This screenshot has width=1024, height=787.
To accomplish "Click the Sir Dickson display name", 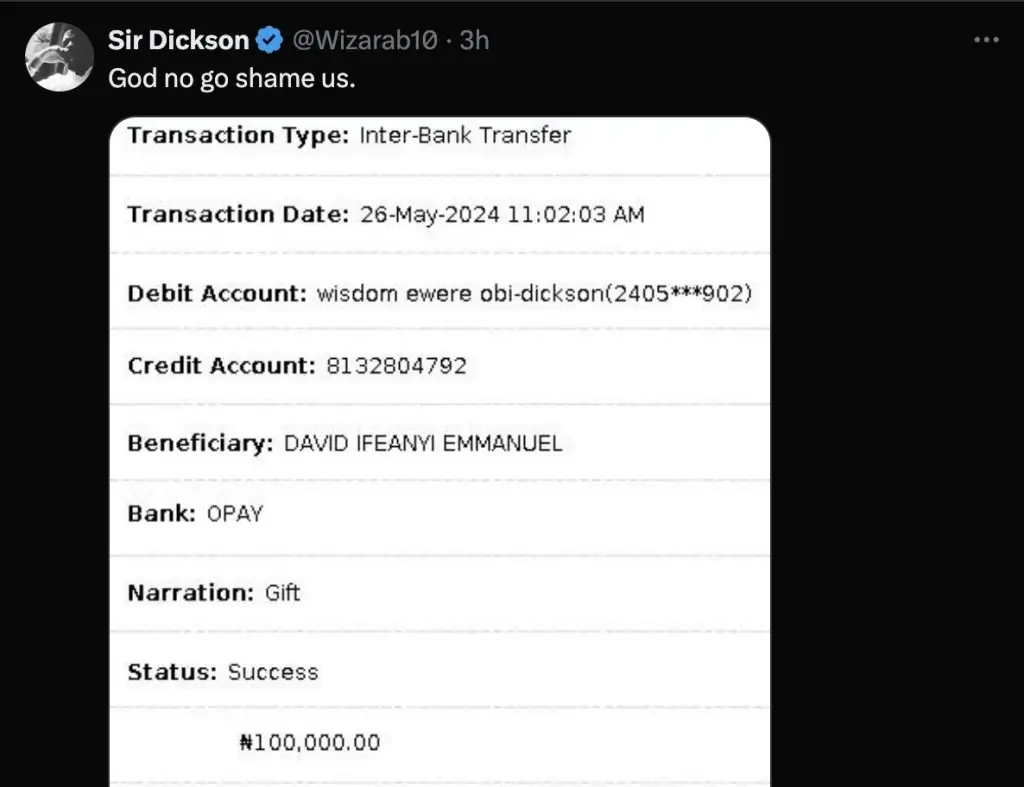I will click(178, 40).
